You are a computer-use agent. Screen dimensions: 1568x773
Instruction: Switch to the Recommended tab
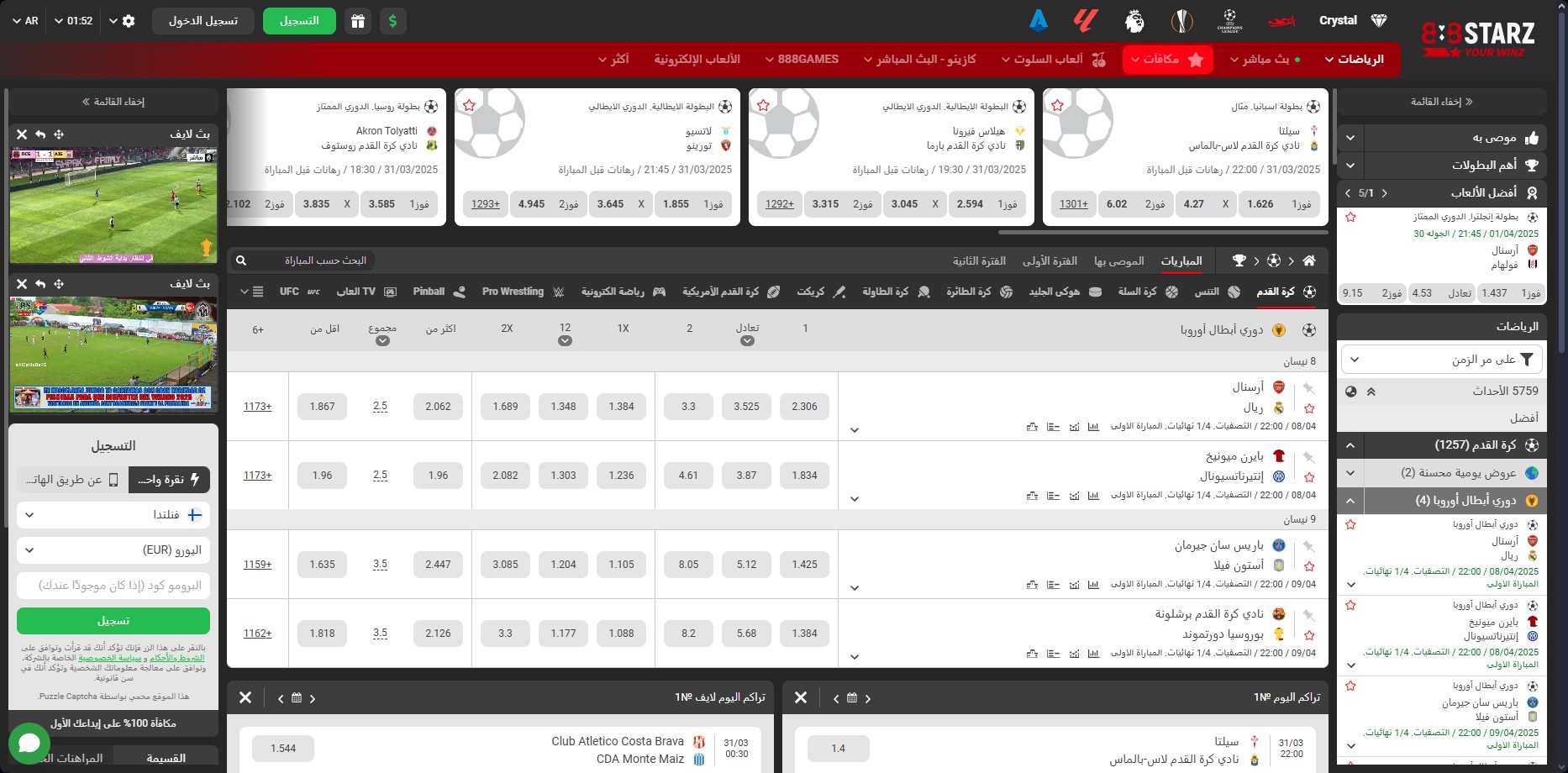coord(1119,260)
